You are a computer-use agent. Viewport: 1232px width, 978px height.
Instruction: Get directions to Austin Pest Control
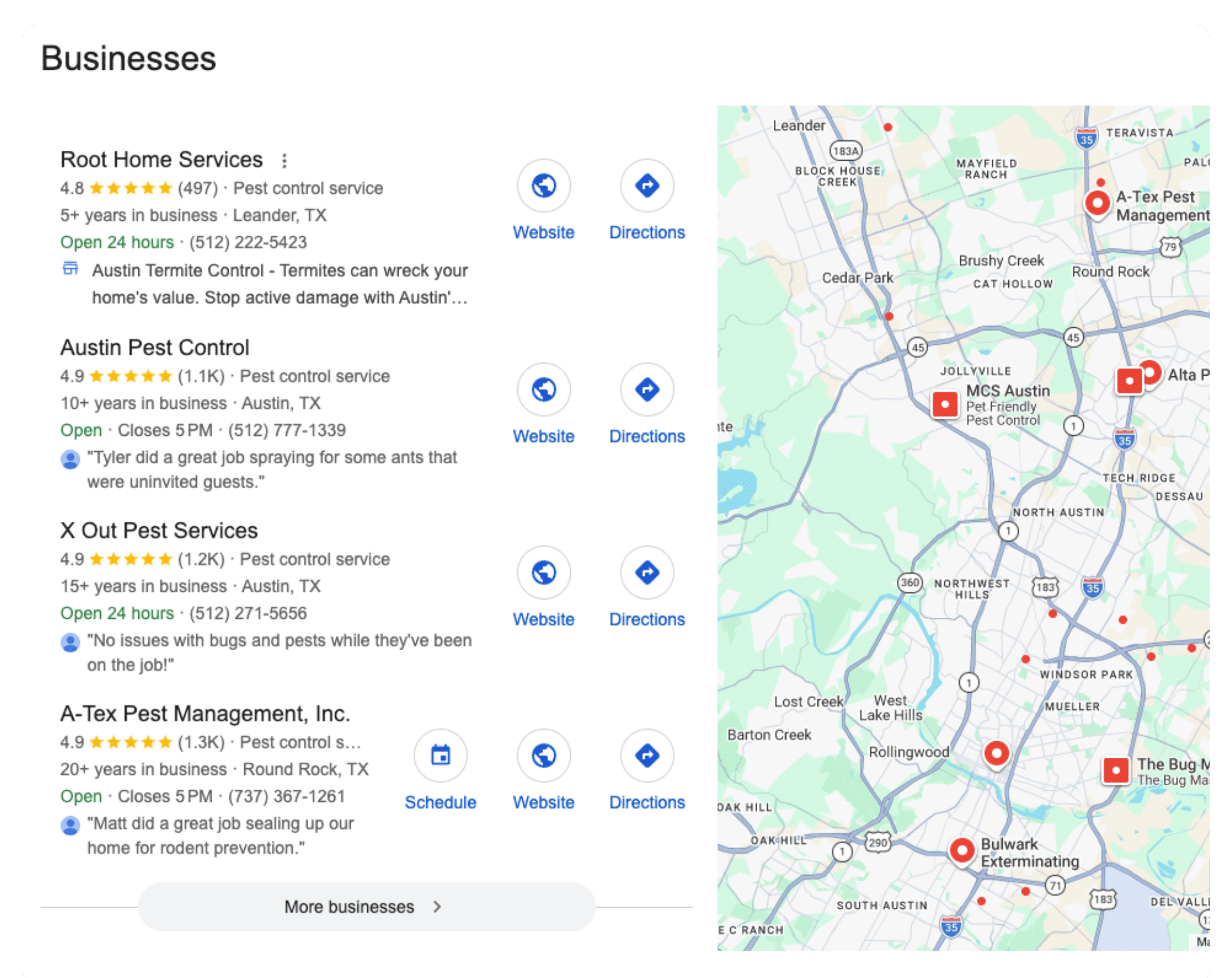[647, 389]
